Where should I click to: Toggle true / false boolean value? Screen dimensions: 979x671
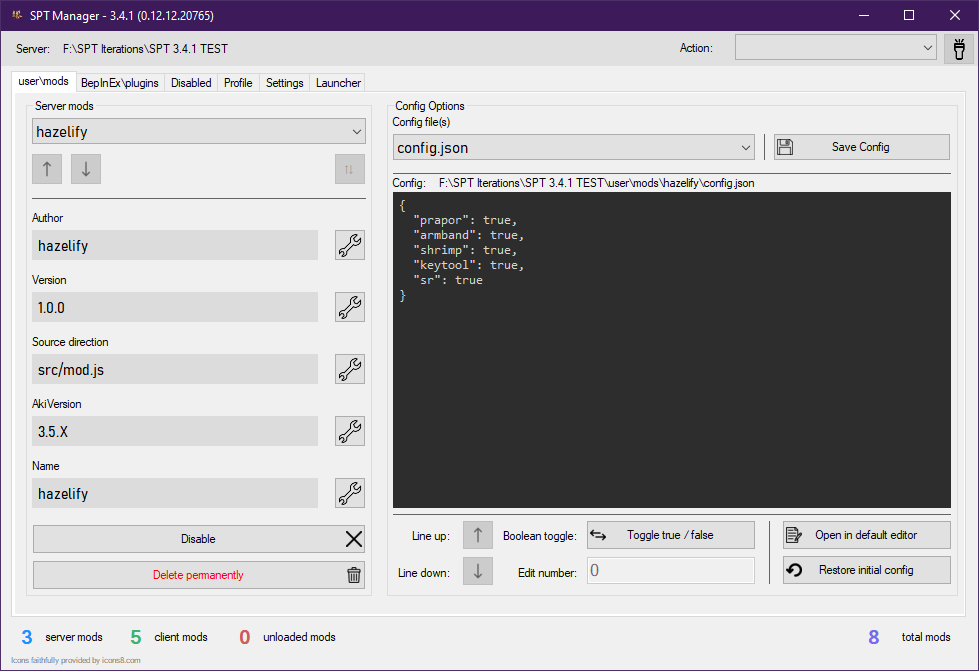click(x=671, y=535)
